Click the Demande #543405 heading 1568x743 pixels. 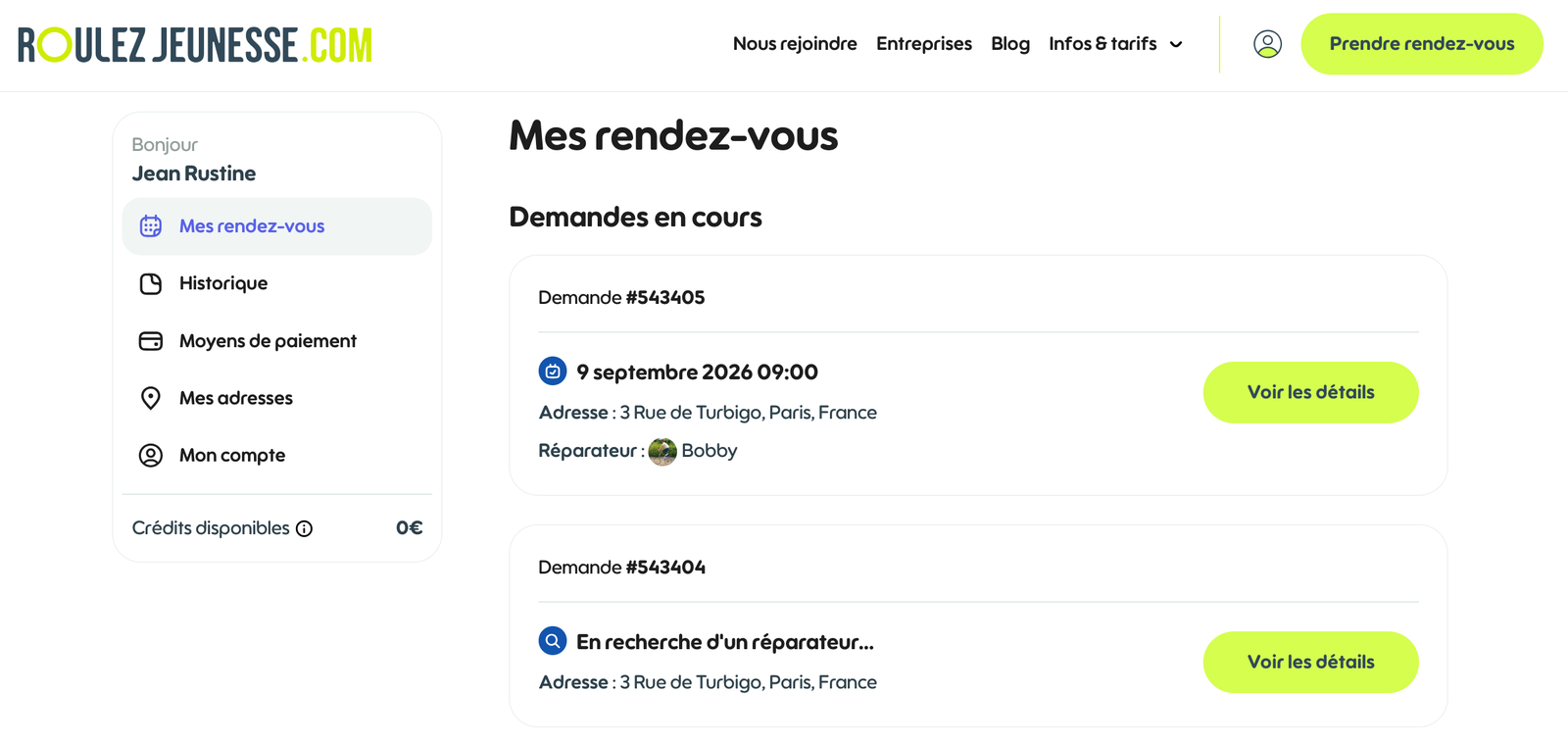click(x=621, y=297)
